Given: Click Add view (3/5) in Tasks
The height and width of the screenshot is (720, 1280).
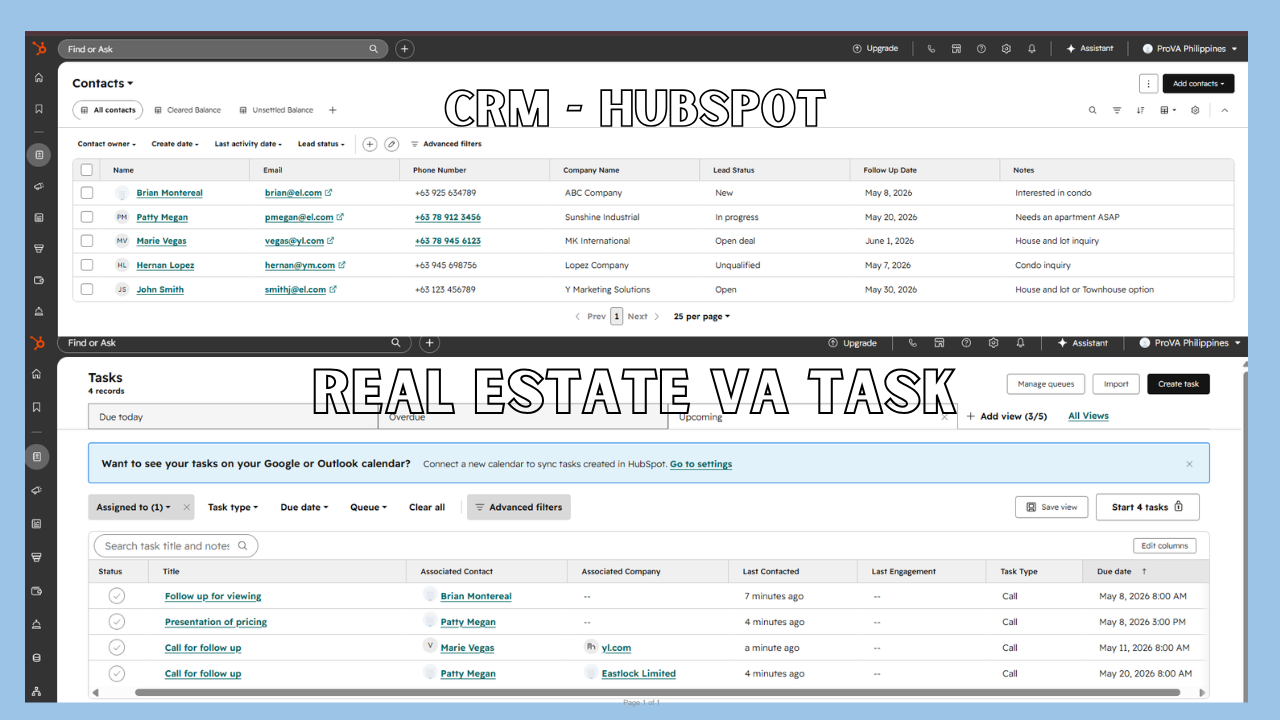Looking at the screenshot, I should [1007, 416].
